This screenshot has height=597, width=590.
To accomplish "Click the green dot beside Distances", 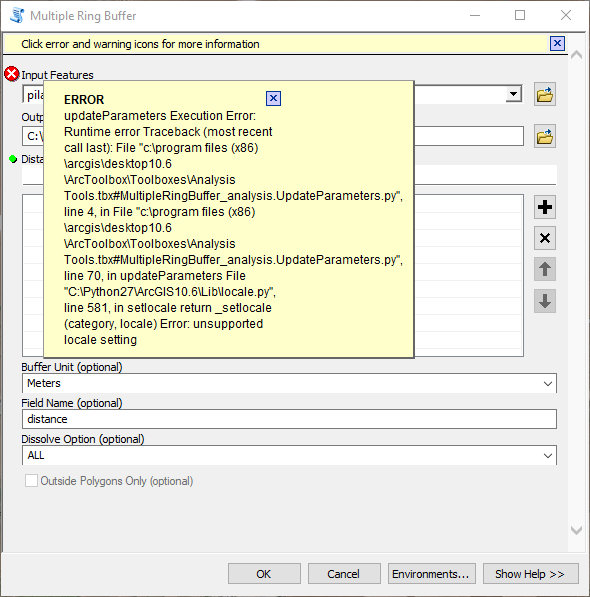I will click(x=13, y=159).
